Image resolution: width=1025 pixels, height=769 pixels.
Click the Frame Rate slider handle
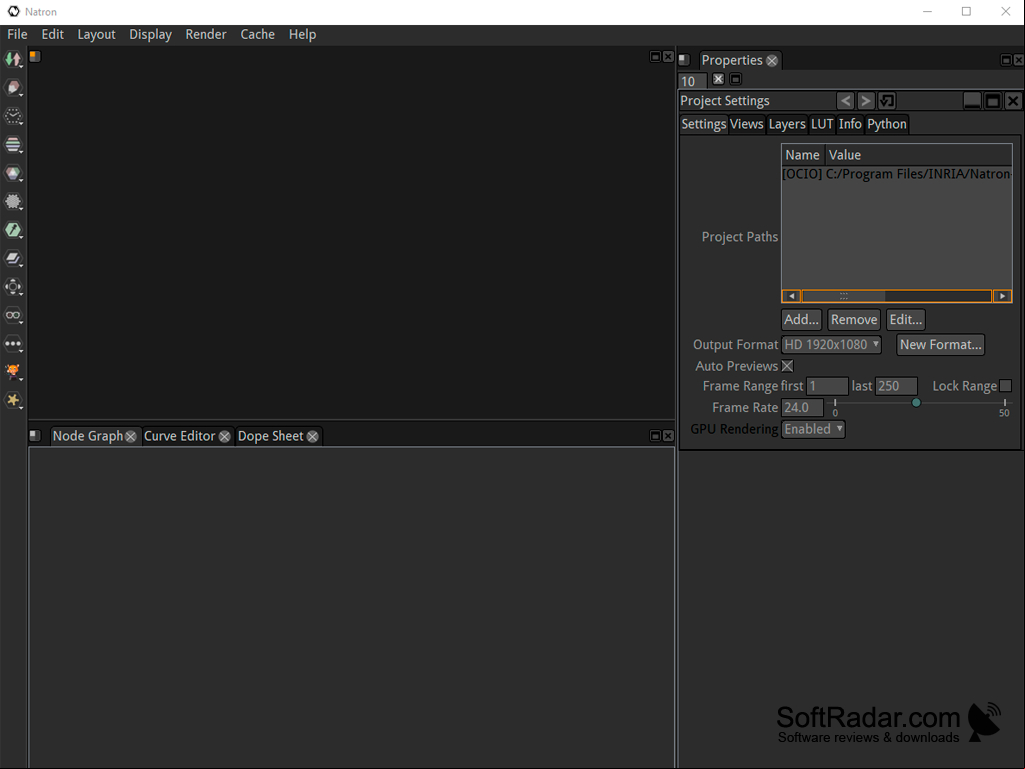point(916,403)
